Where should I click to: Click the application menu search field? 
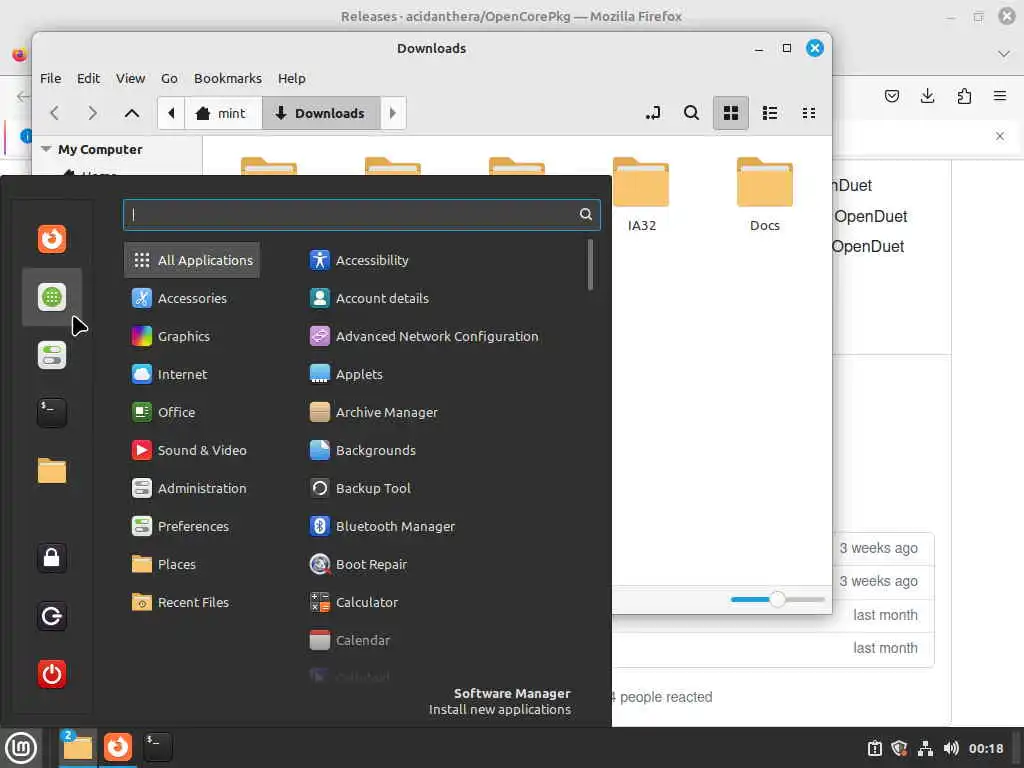point(362,214)
